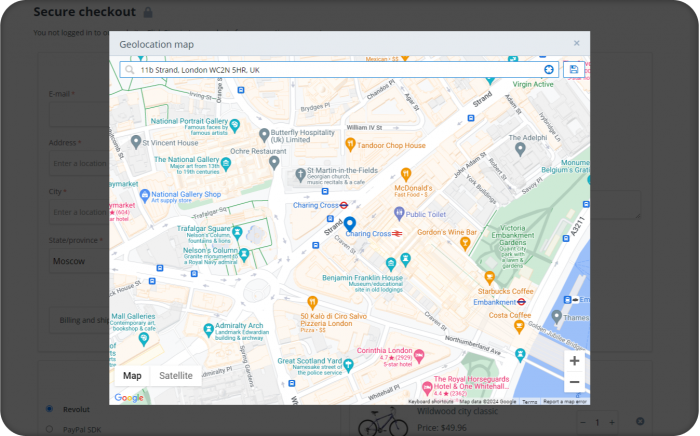Click Report a map error link
This screenshot has height=436, width=700.
tap(565, 402)
